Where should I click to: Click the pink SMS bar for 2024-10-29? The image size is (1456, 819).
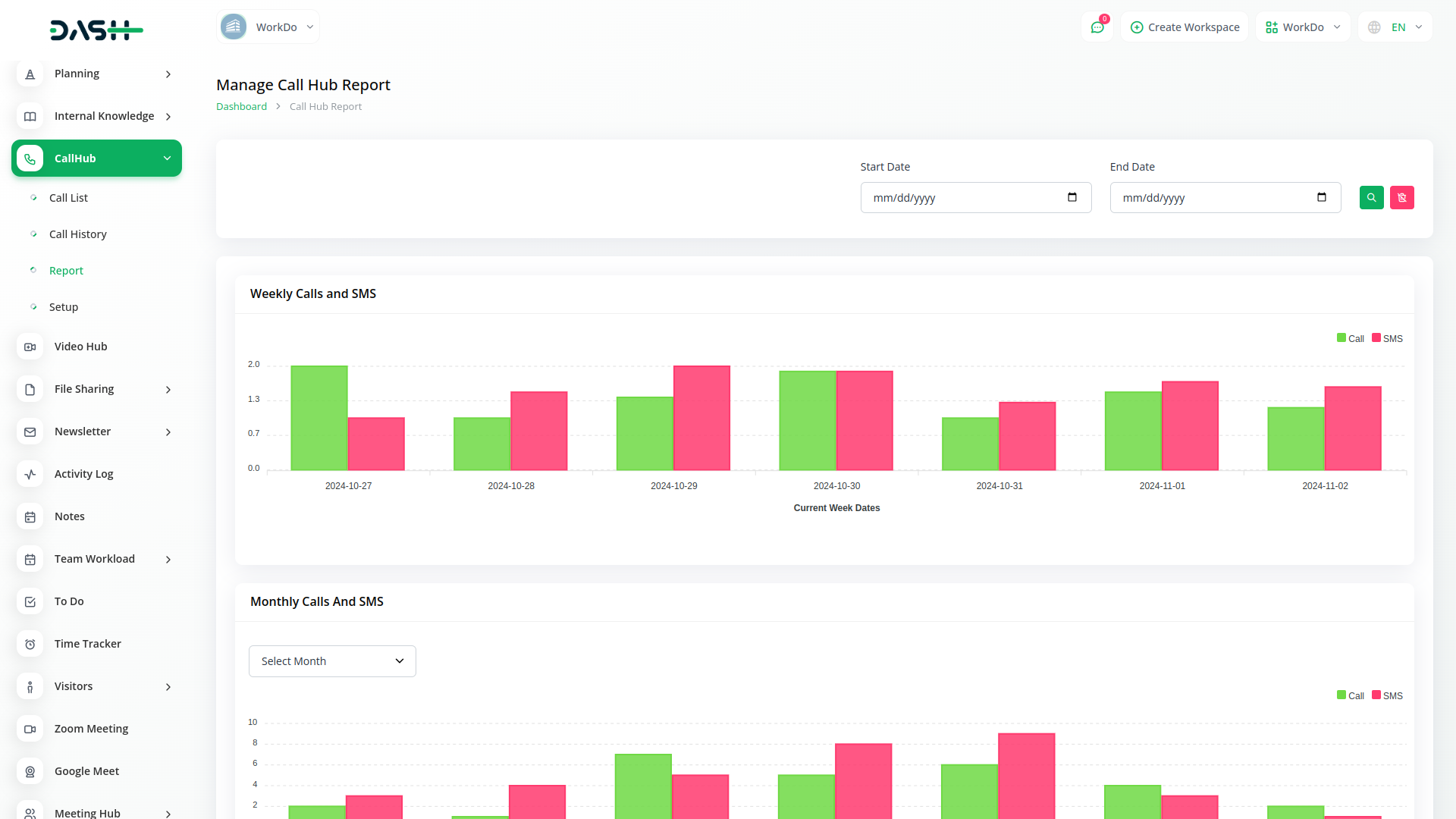701,418
